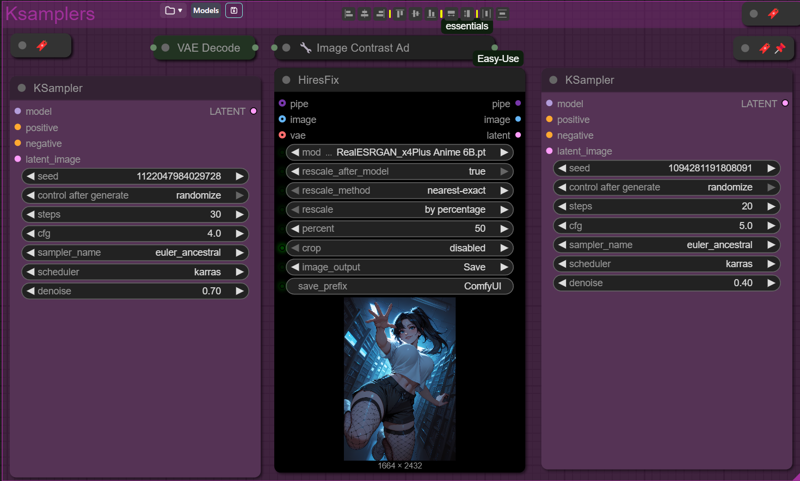
Task: Click the align vertical centers icon
Action: (416, 14)
